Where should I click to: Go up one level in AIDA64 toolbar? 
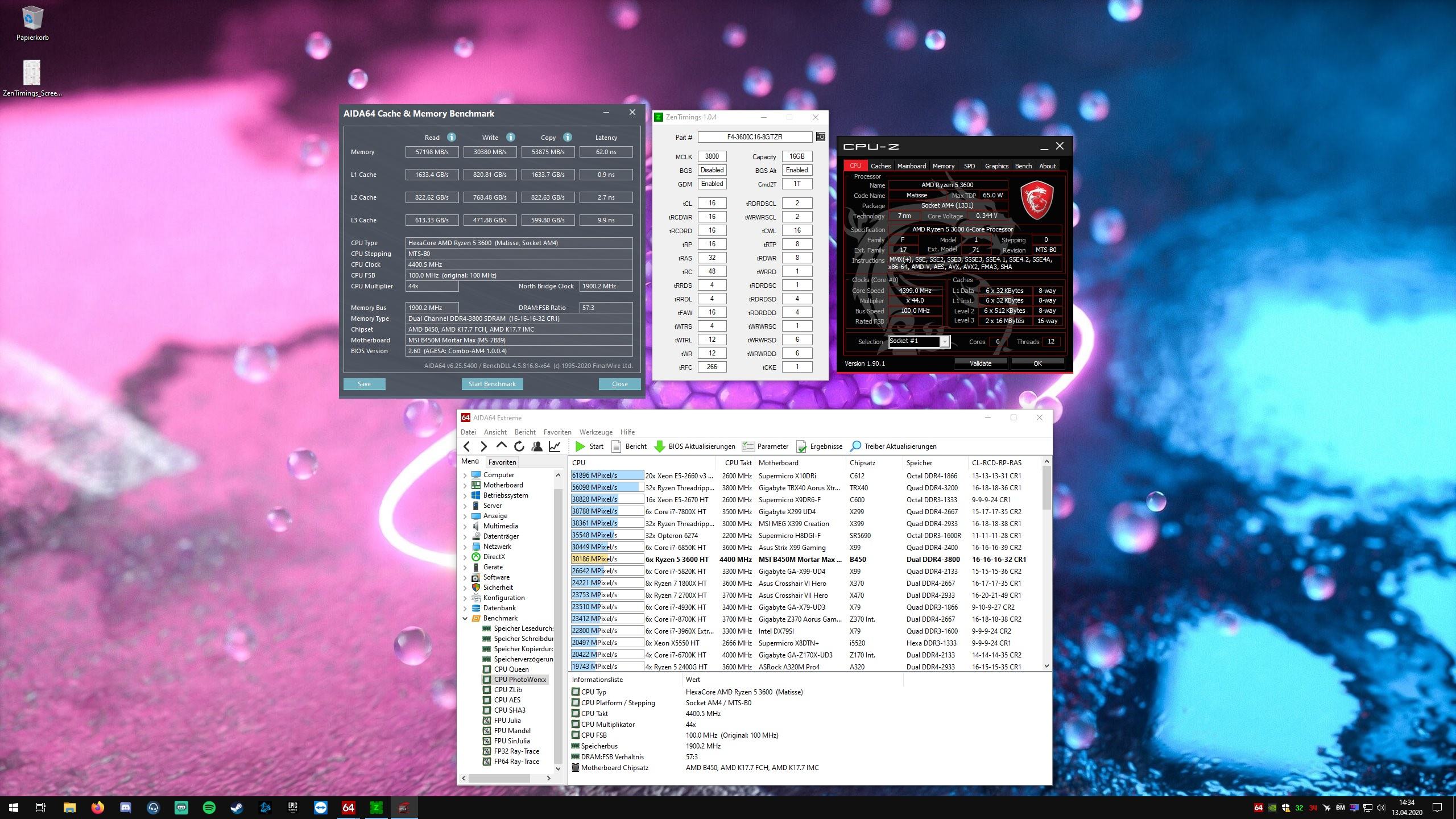click(x=501, y=446)
